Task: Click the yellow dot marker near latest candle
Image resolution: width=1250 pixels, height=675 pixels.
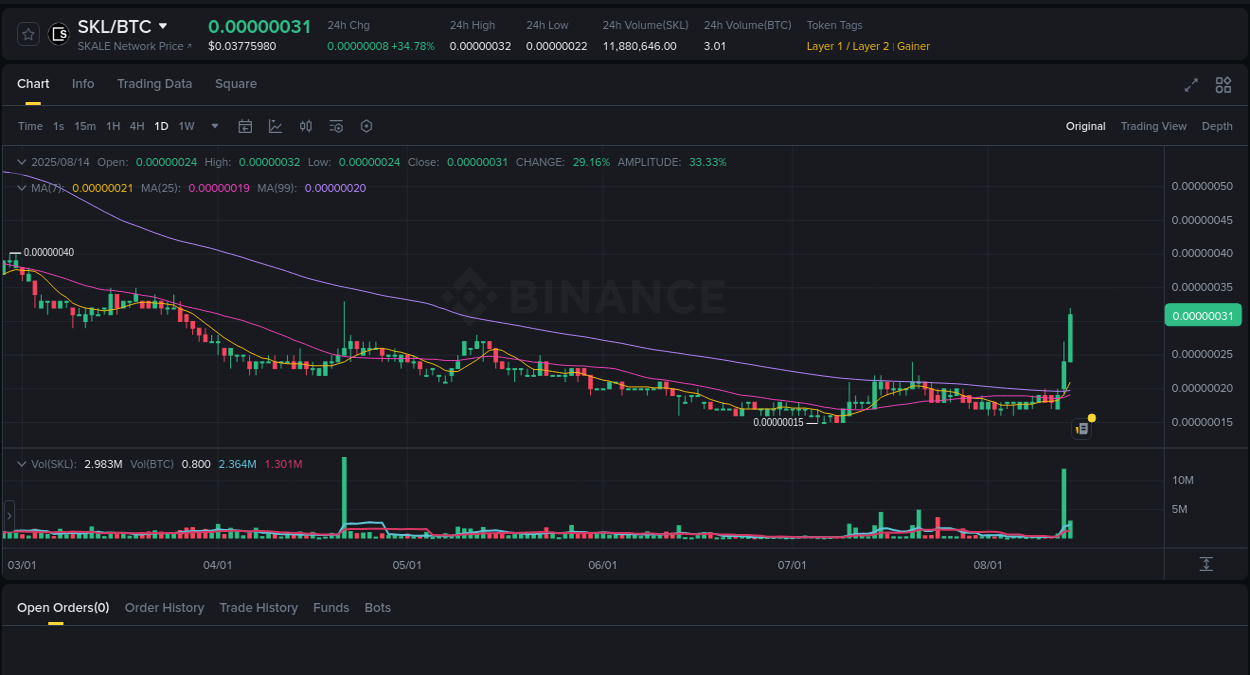Action: [x=1092, y=417]
